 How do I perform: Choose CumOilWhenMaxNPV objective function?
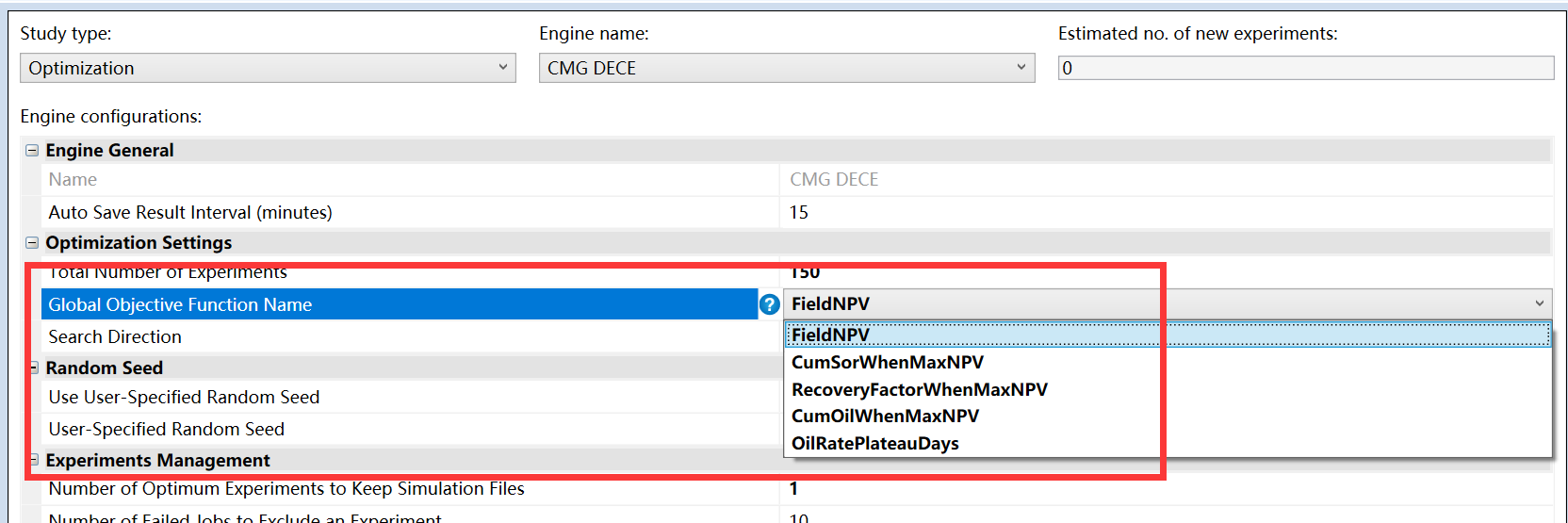[885, 417]
